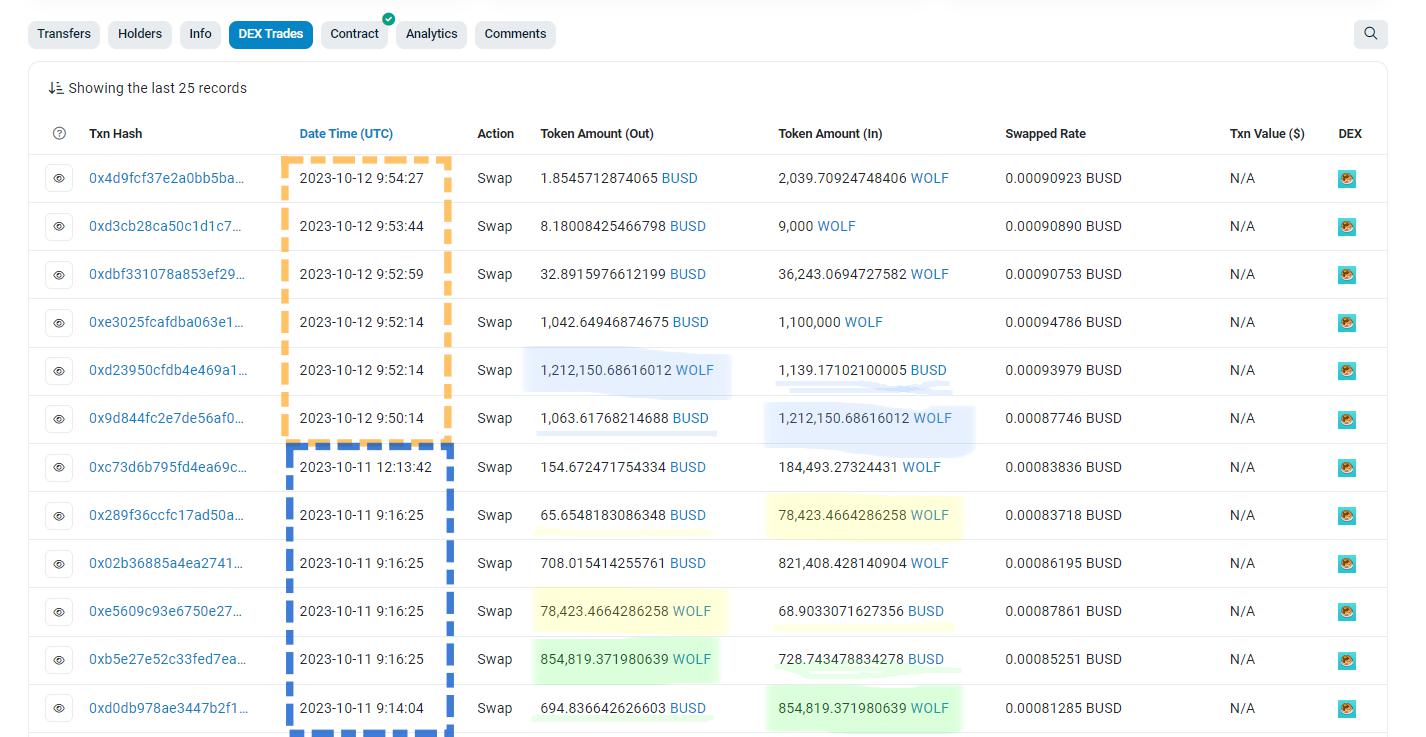Open transaction hash 0xc73d6b795fd4ea69c link

tap(168, 467)
